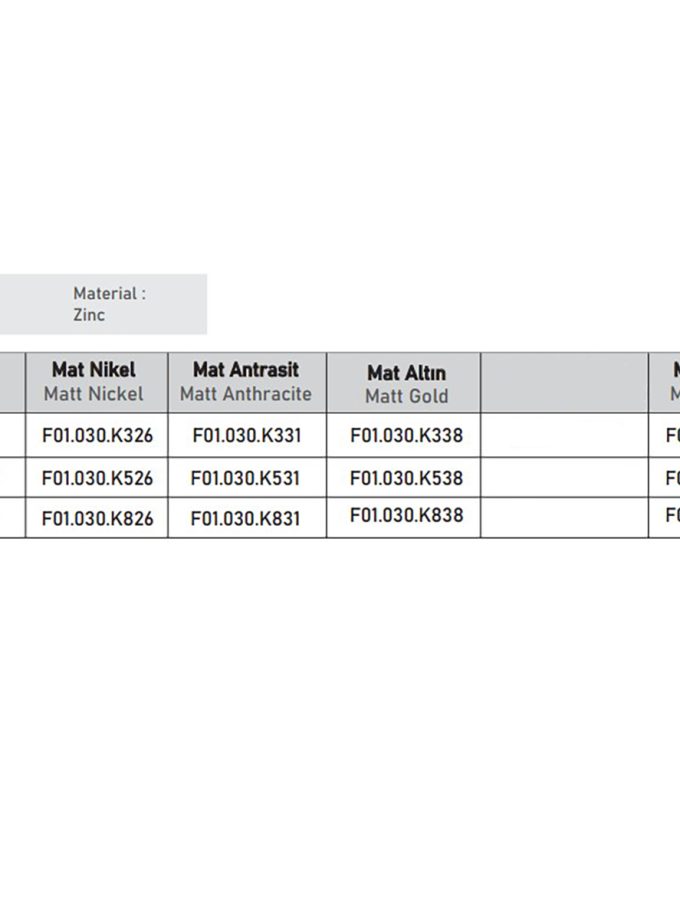680x920 pixels.
Task: Pick the F01.030.K826 code
Action: click(97, 518)
